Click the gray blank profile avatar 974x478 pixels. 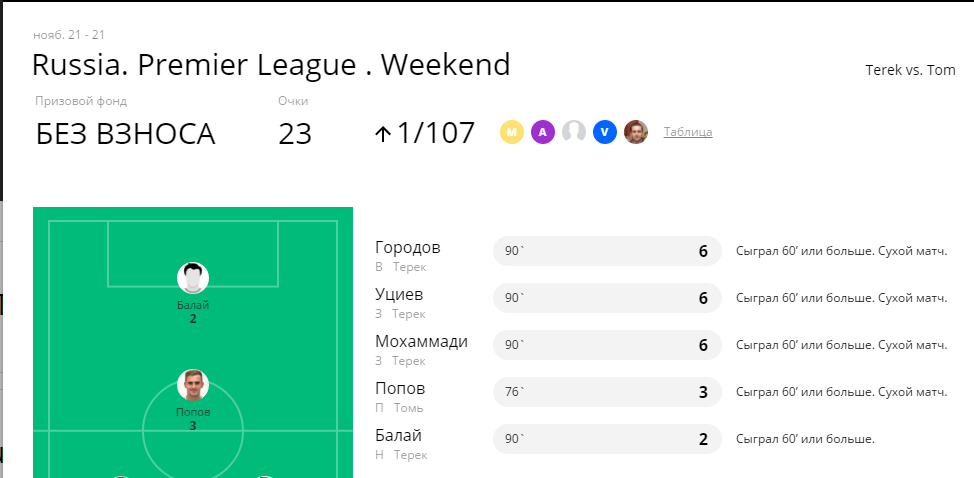pyautogui.click(x=574, y=132)
